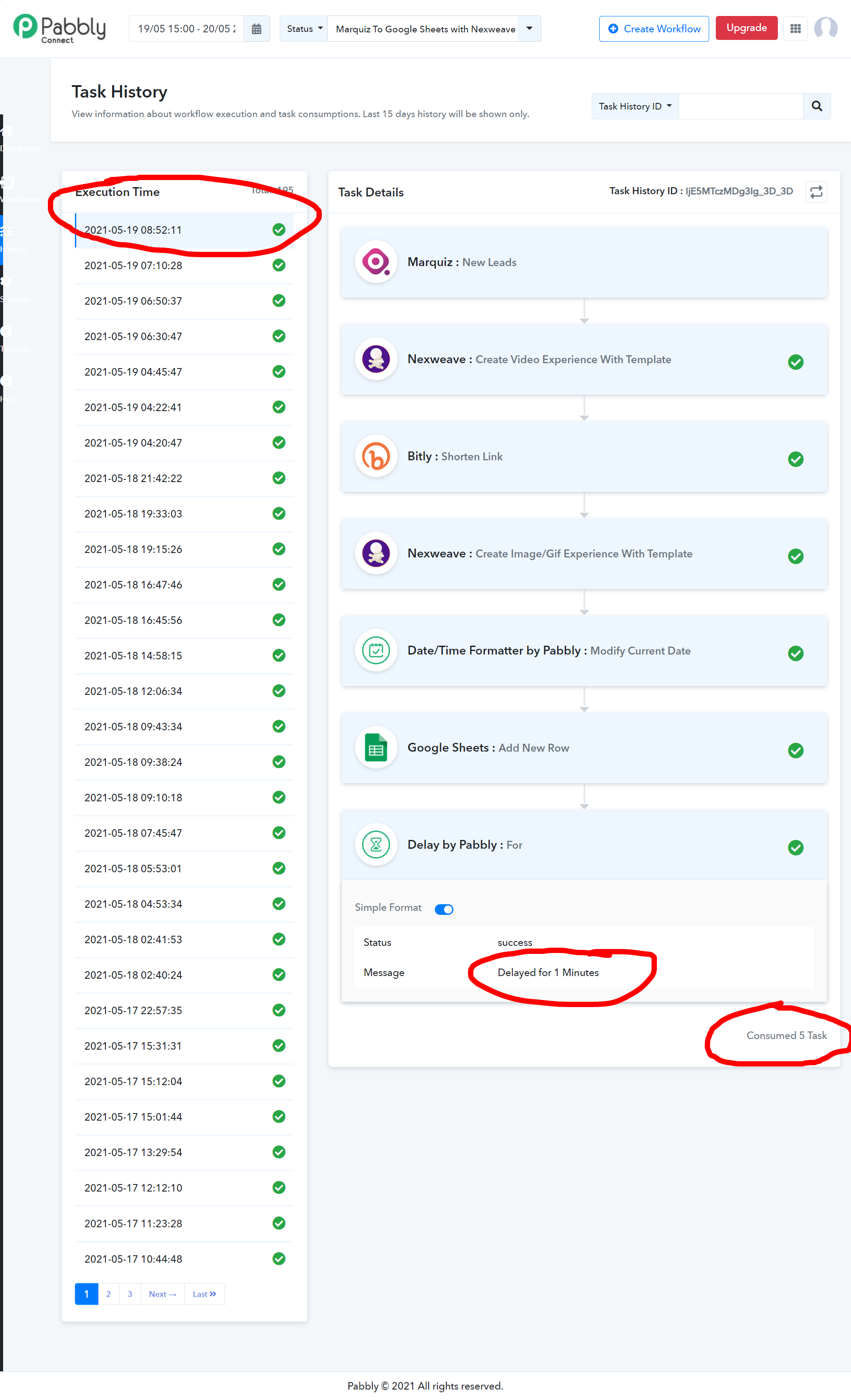Select the 2021-05-18 09:43:34 execution
The height and width of the screenshot is (1400, 851).
click(184, 727)
